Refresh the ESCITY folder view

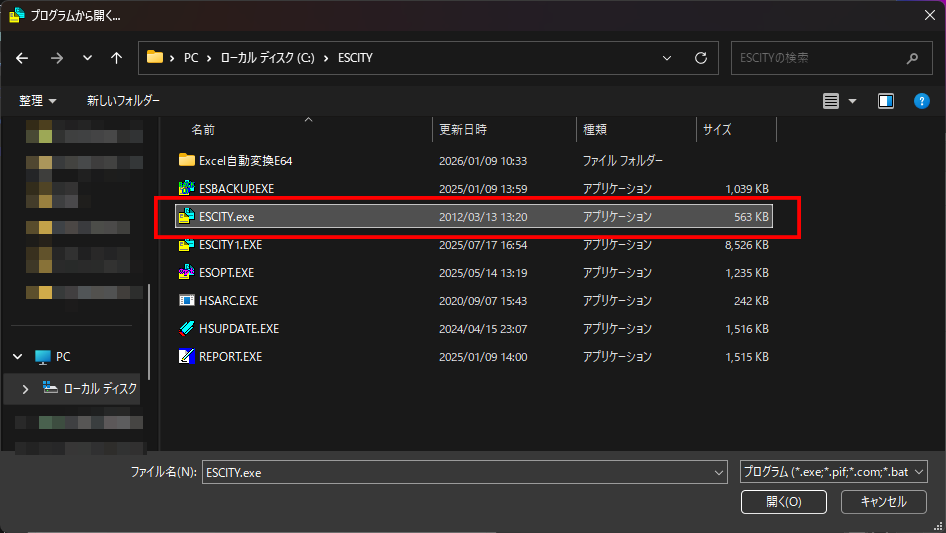click(x=700, y=58)
